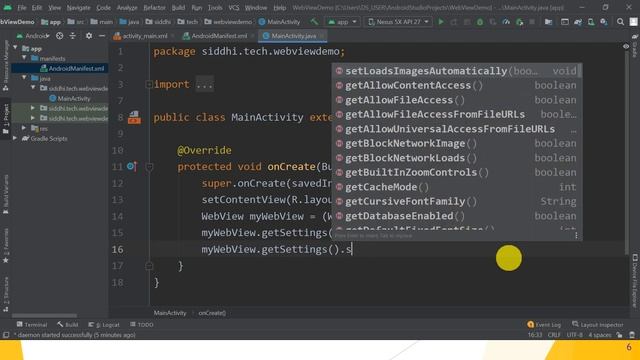Open the Structure side tool window tab
Screen dimensions: 640x360
coord(6,294)
